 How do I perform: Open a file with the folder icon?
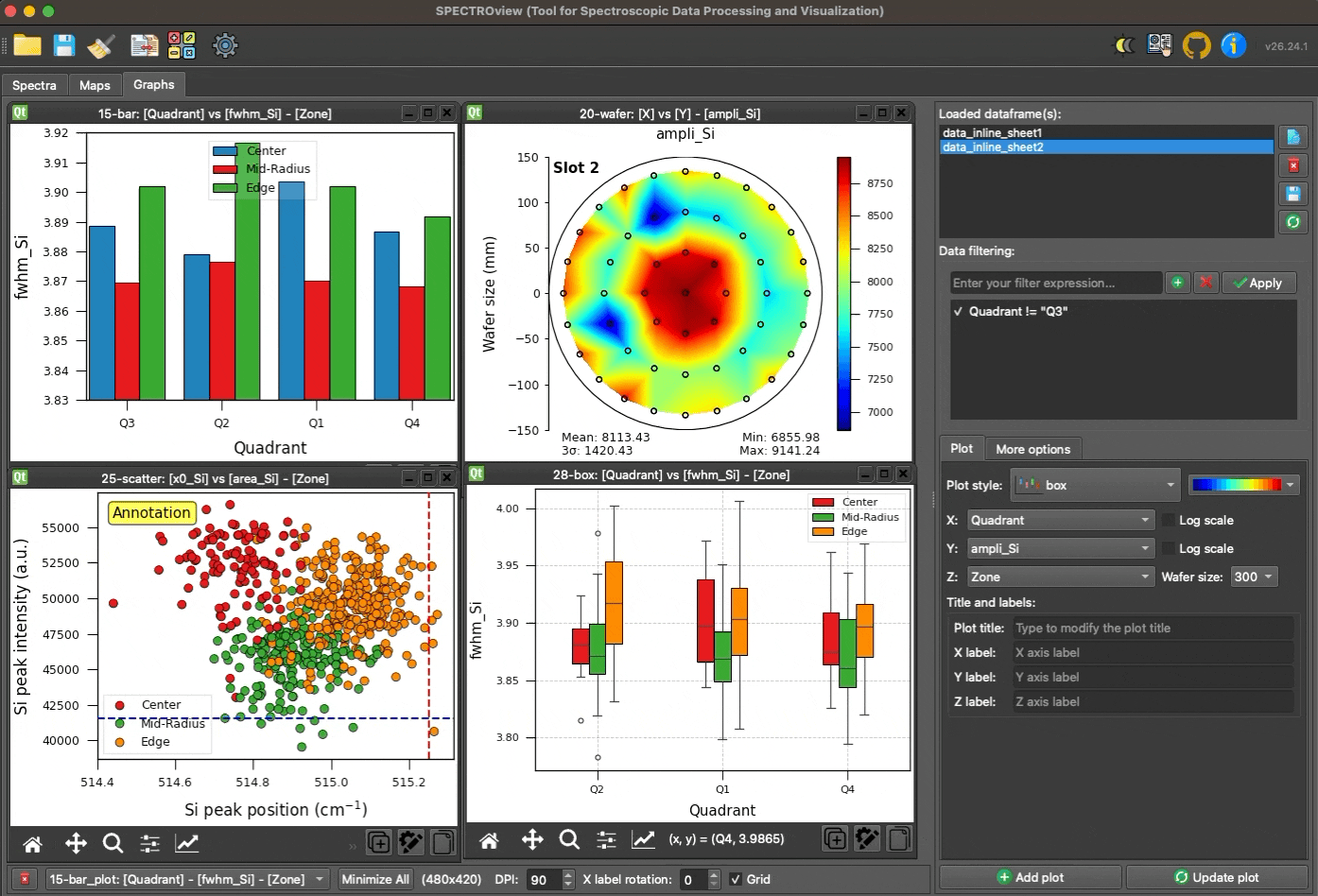coord(26,44)
